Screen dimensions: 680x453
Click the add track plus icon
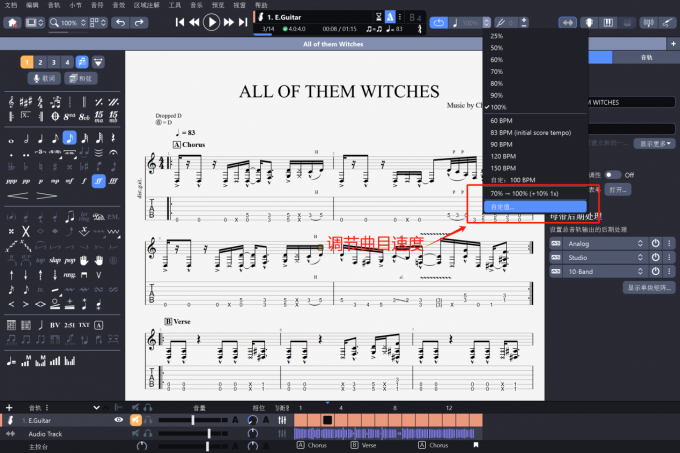[x=9, y=408]
